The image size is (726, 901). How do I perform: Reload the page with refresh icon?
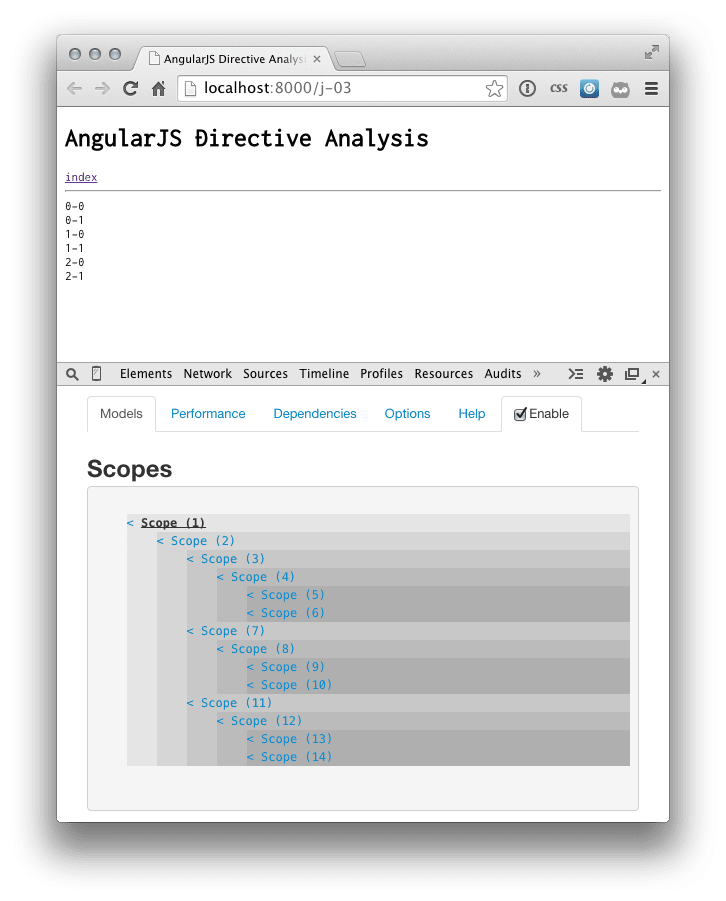130,88
